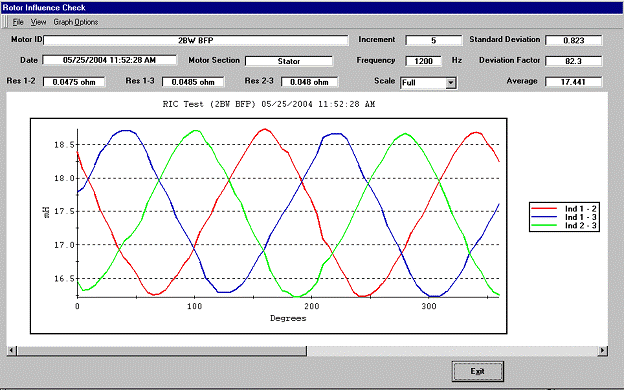The width and height of the screenshot is (624, 390).
Task: Click the Res 1-2 field 0.0475 ohm
Action: (x=74, y=82)
